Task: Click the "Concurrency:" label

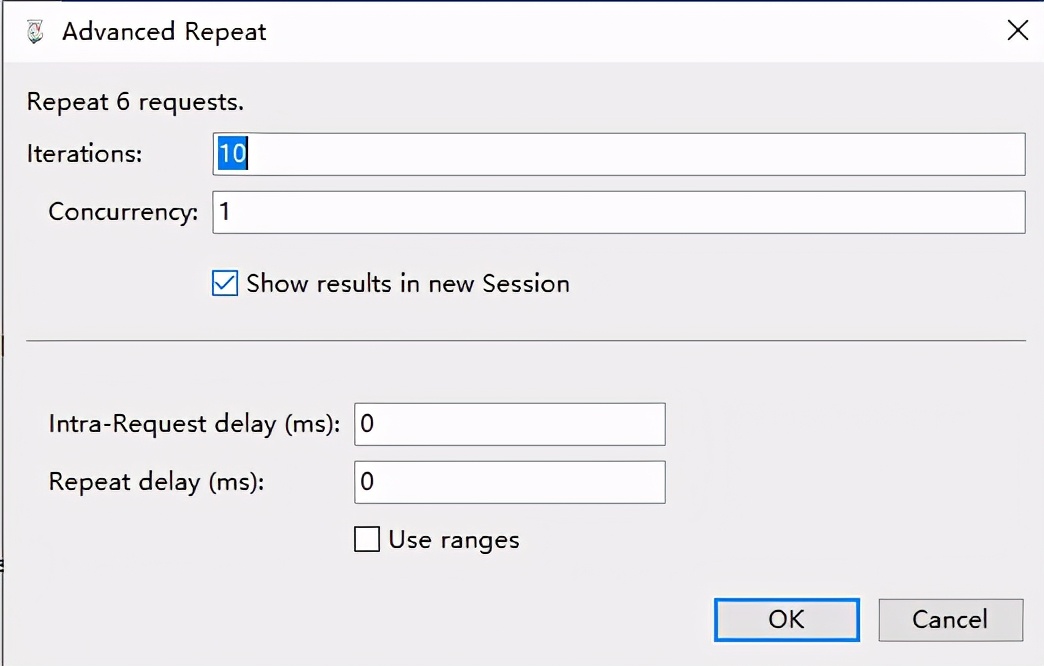Action: click(x=123, y=212)
